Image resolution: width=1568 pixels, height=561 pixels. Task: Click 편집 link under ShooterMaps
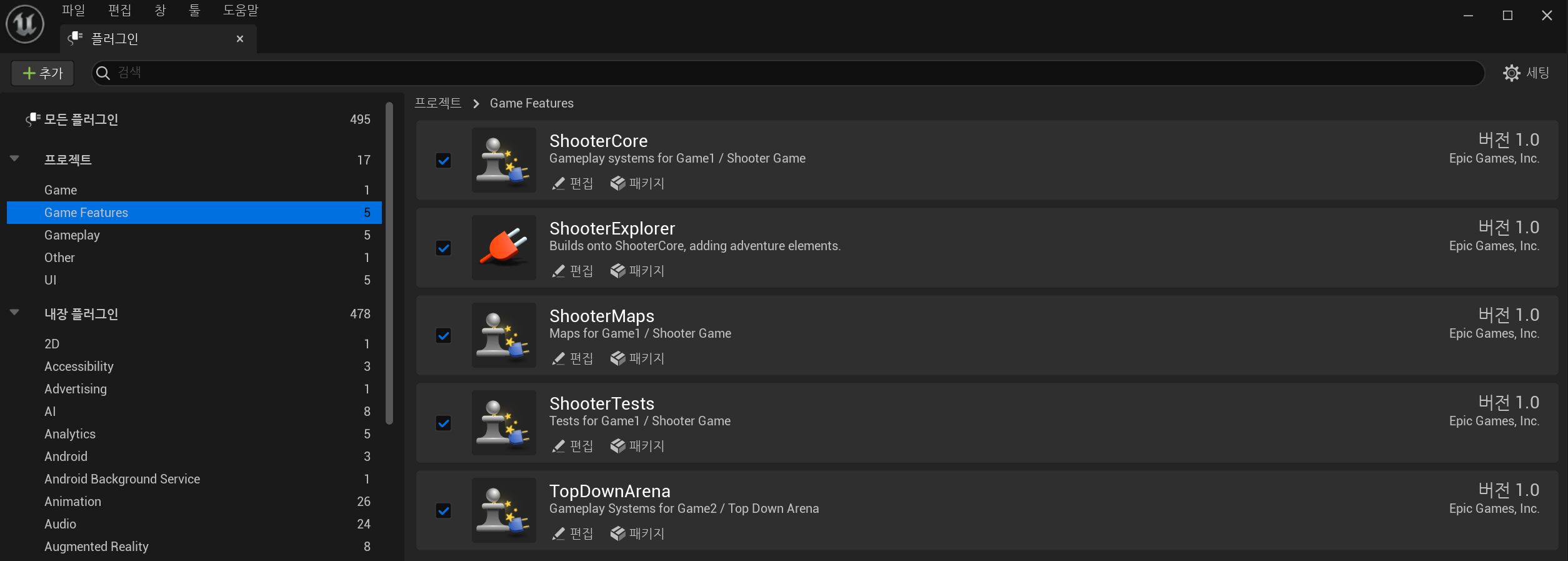pos(581,358)
